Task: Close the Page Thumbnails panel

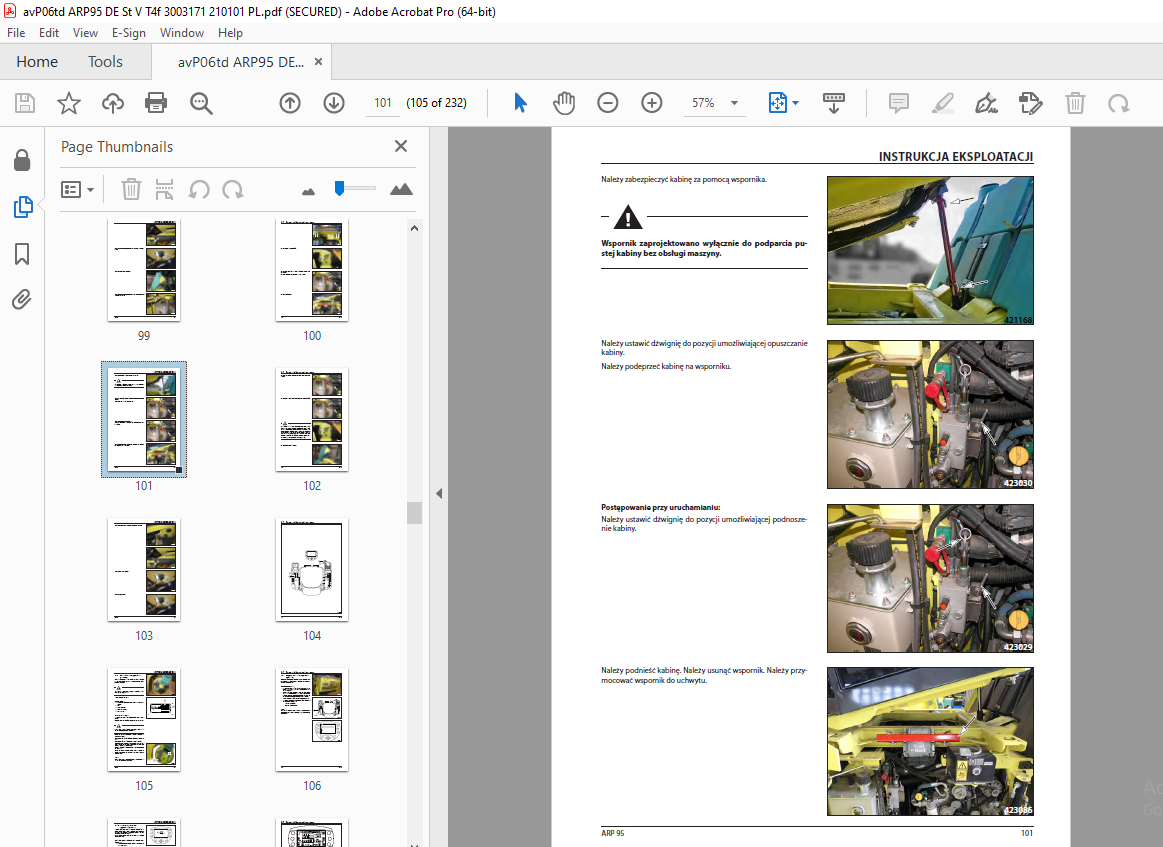Action: (x=401, y=146)
